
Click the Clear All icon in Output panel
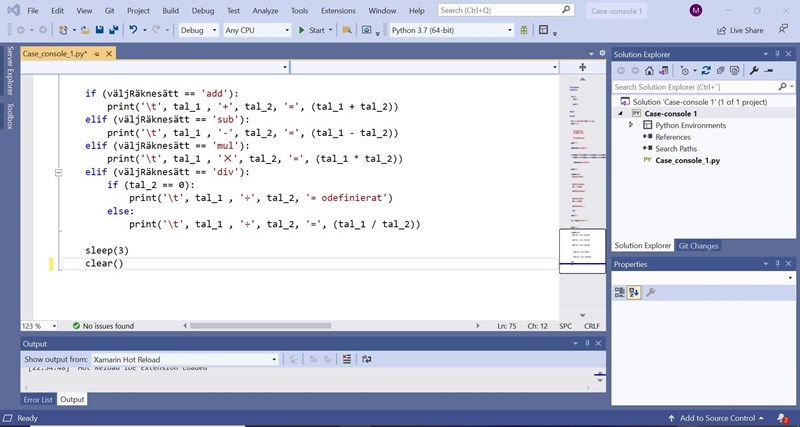coord(346,359)
